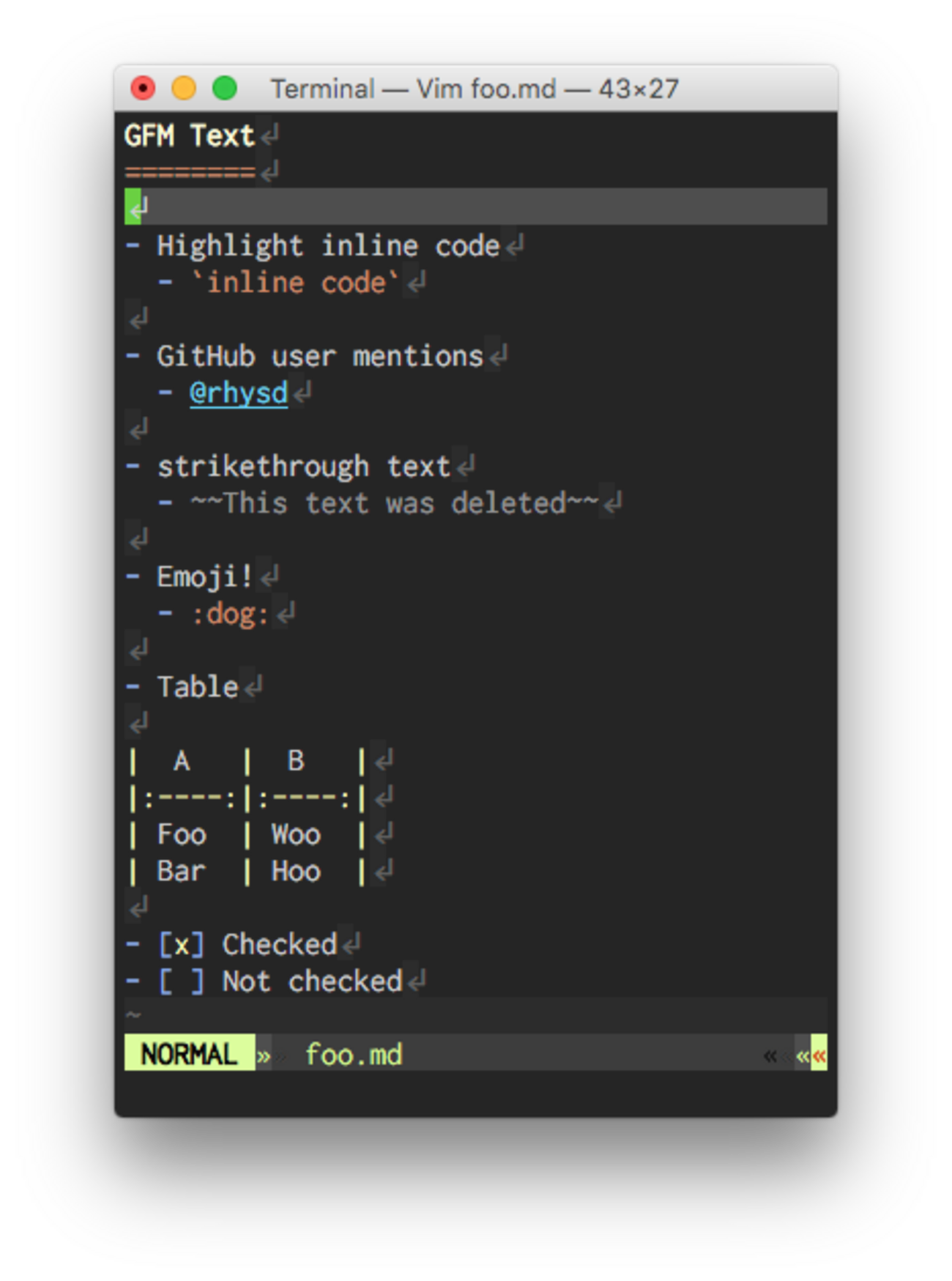The image size is (952, 1281).
Task: Click the 'GitHub user mentions' line
Action: pos(320,357)
